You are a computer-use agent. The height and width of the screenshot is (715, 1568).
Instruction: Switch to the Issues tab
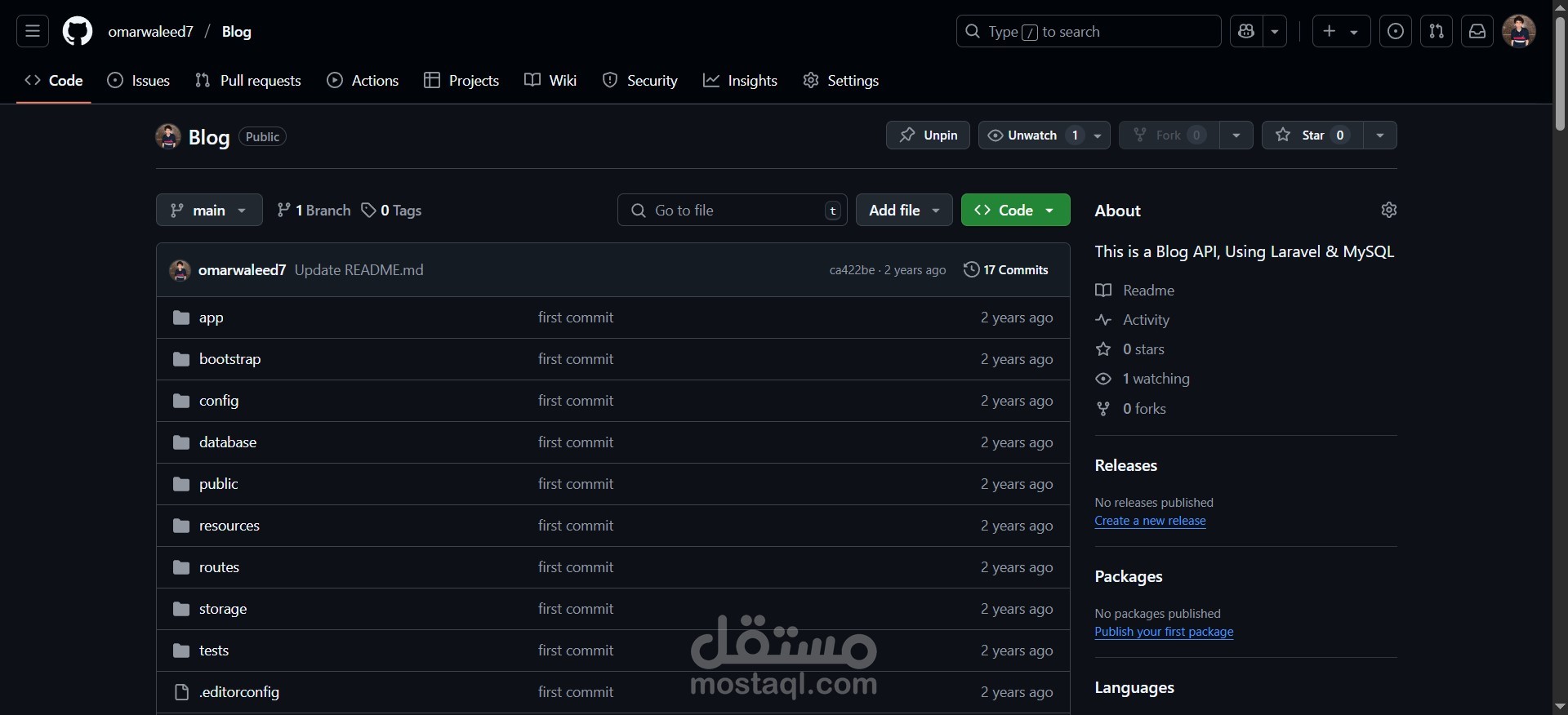[139, 80]
